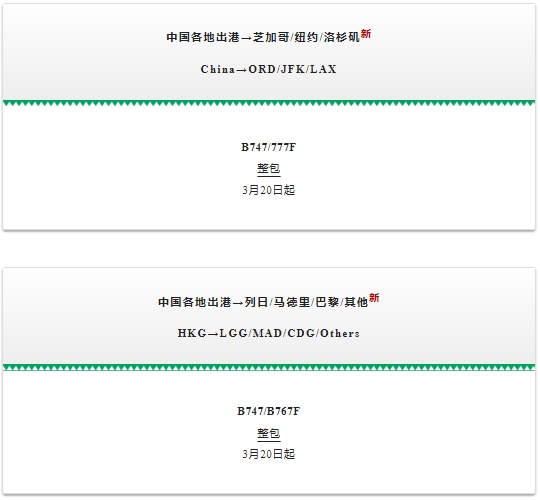Click the China→ORD/JFK/LAX route subtitle
The image size is (540, 500).
coord(269,69)
